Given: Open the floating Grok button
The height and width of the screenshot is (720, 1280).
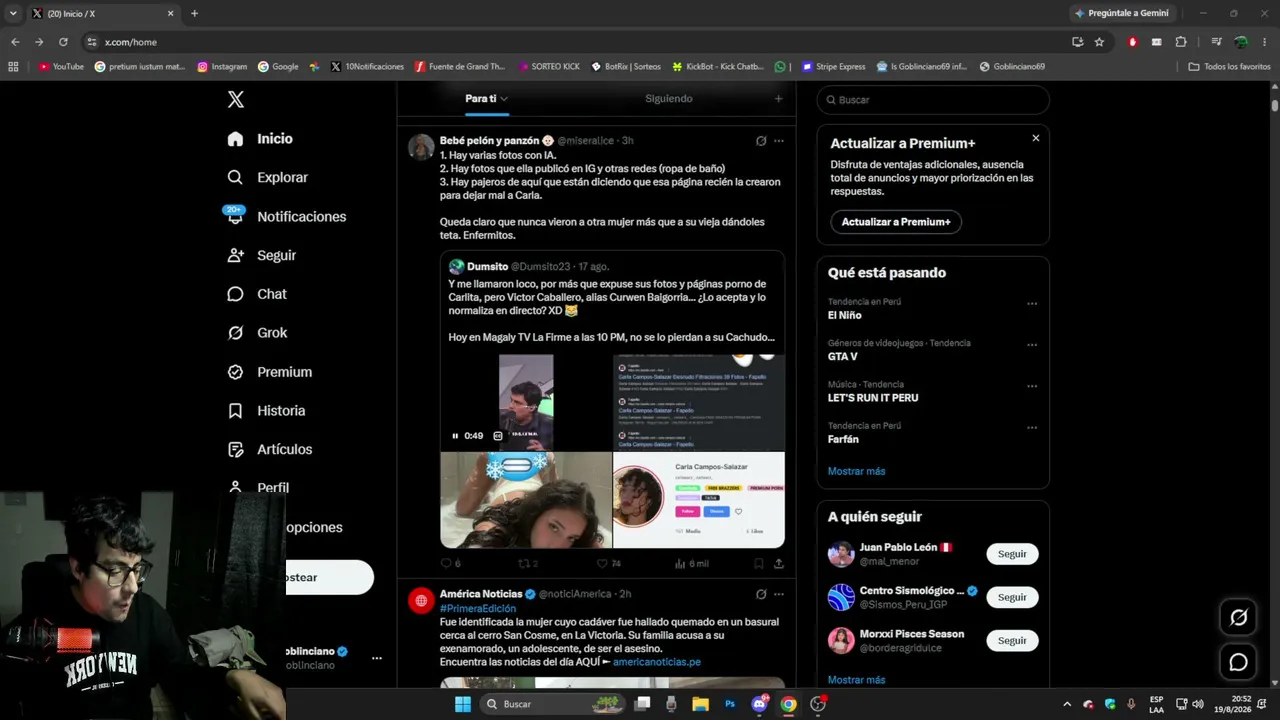Looking at the screenshot, I should point(1238,617).
